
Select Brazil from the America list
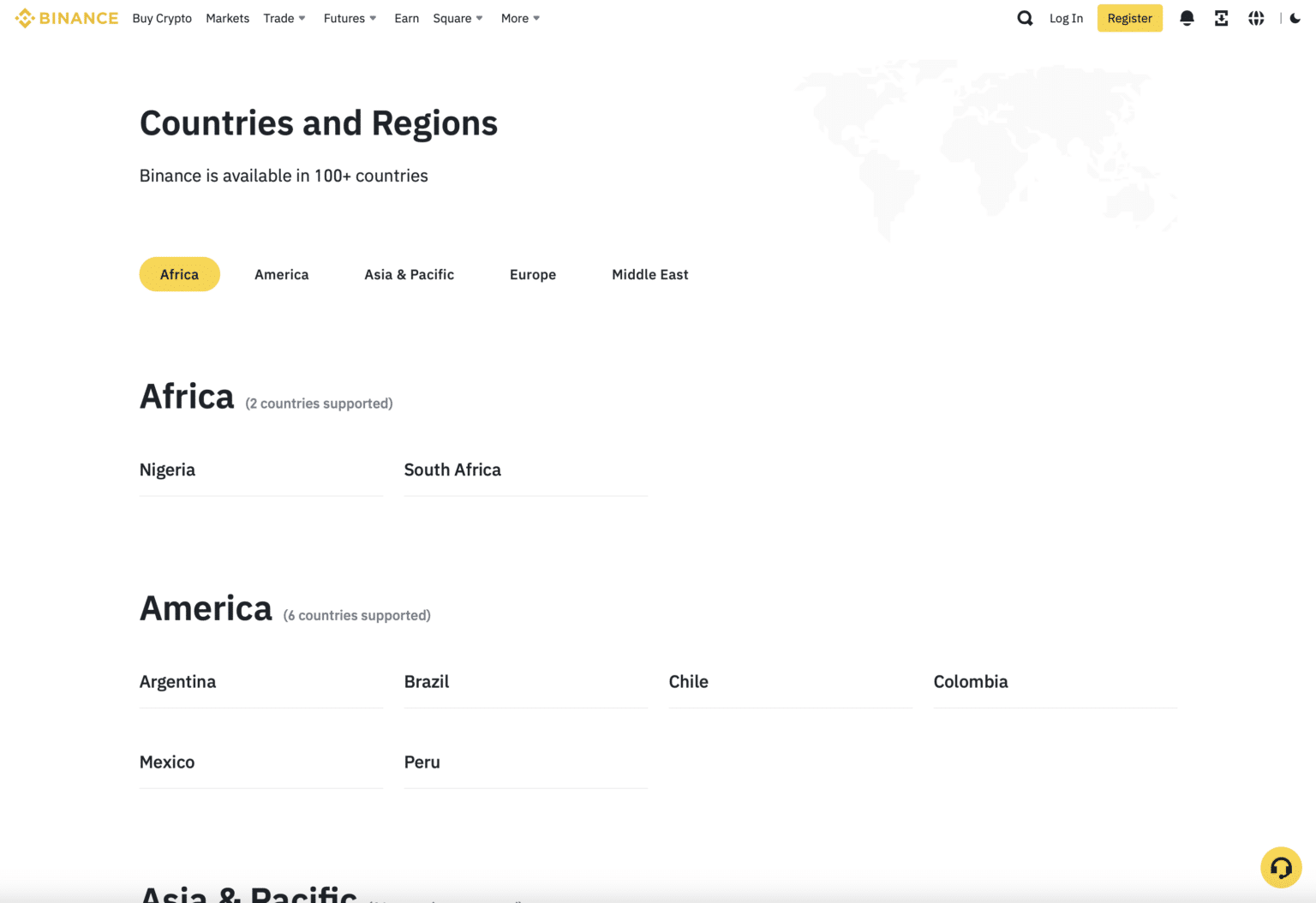[426, 681]
